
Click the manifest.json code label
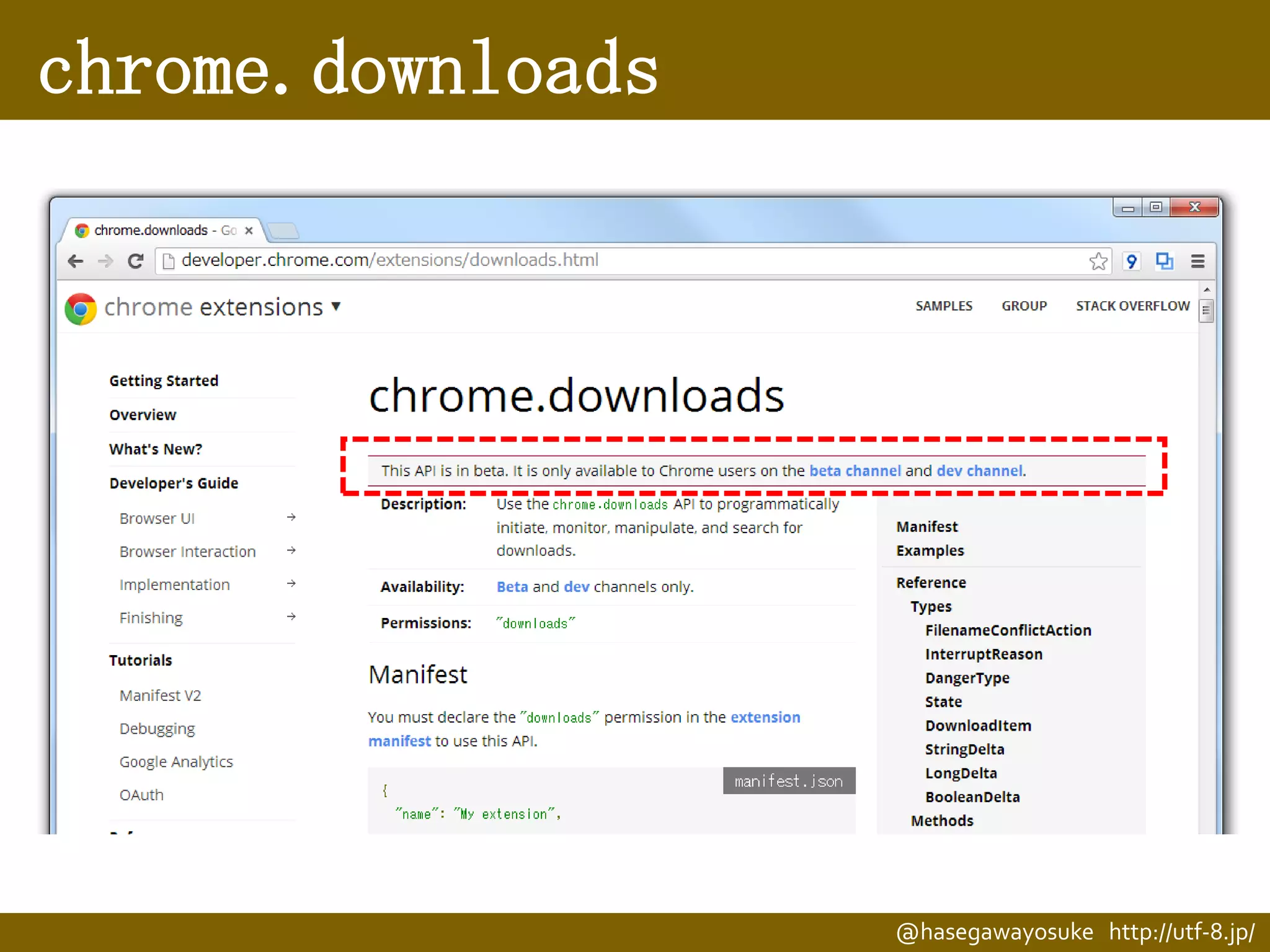(789, 781)
